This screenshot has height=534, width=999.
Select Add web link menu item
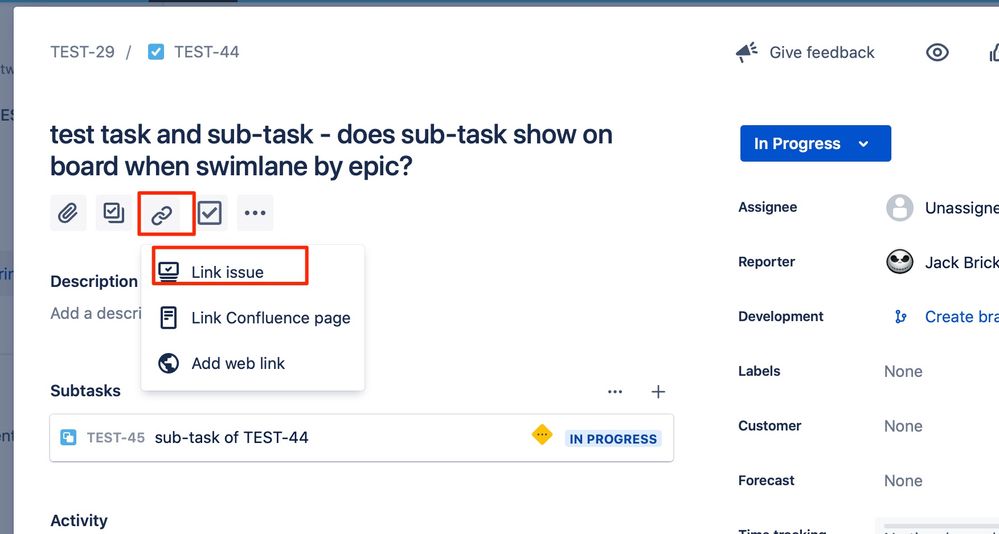pos(253,363)
